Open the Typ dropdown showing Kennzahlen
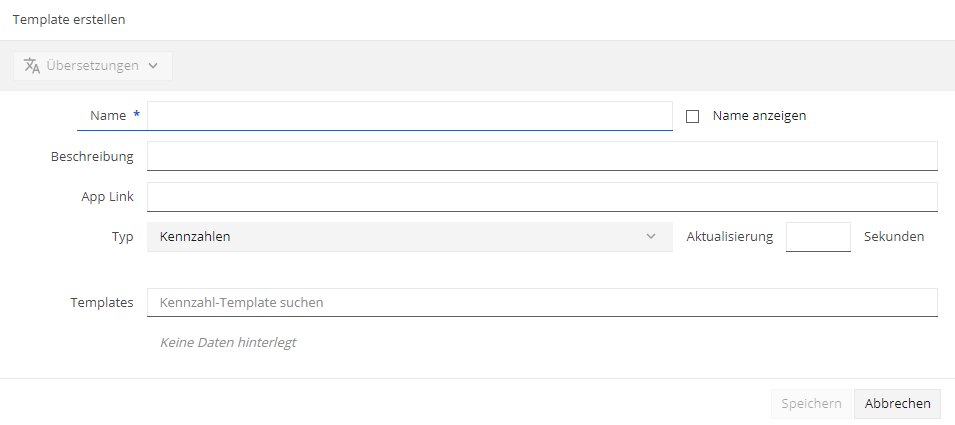The width and height of the screenshot is (955, 425). click(410, 237)
